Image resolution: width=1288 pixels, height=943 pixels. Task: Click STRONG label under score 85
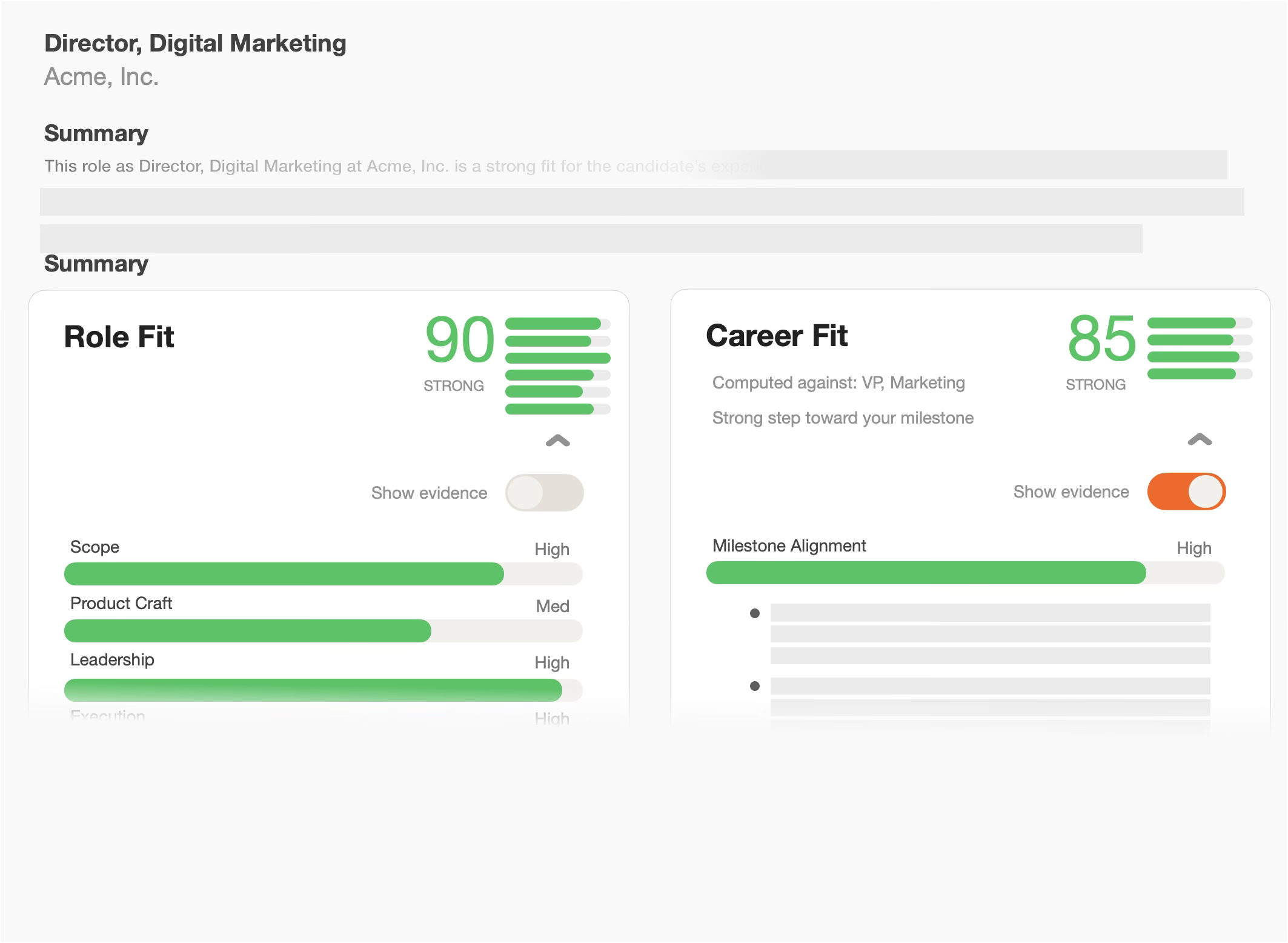[1096, 385]
